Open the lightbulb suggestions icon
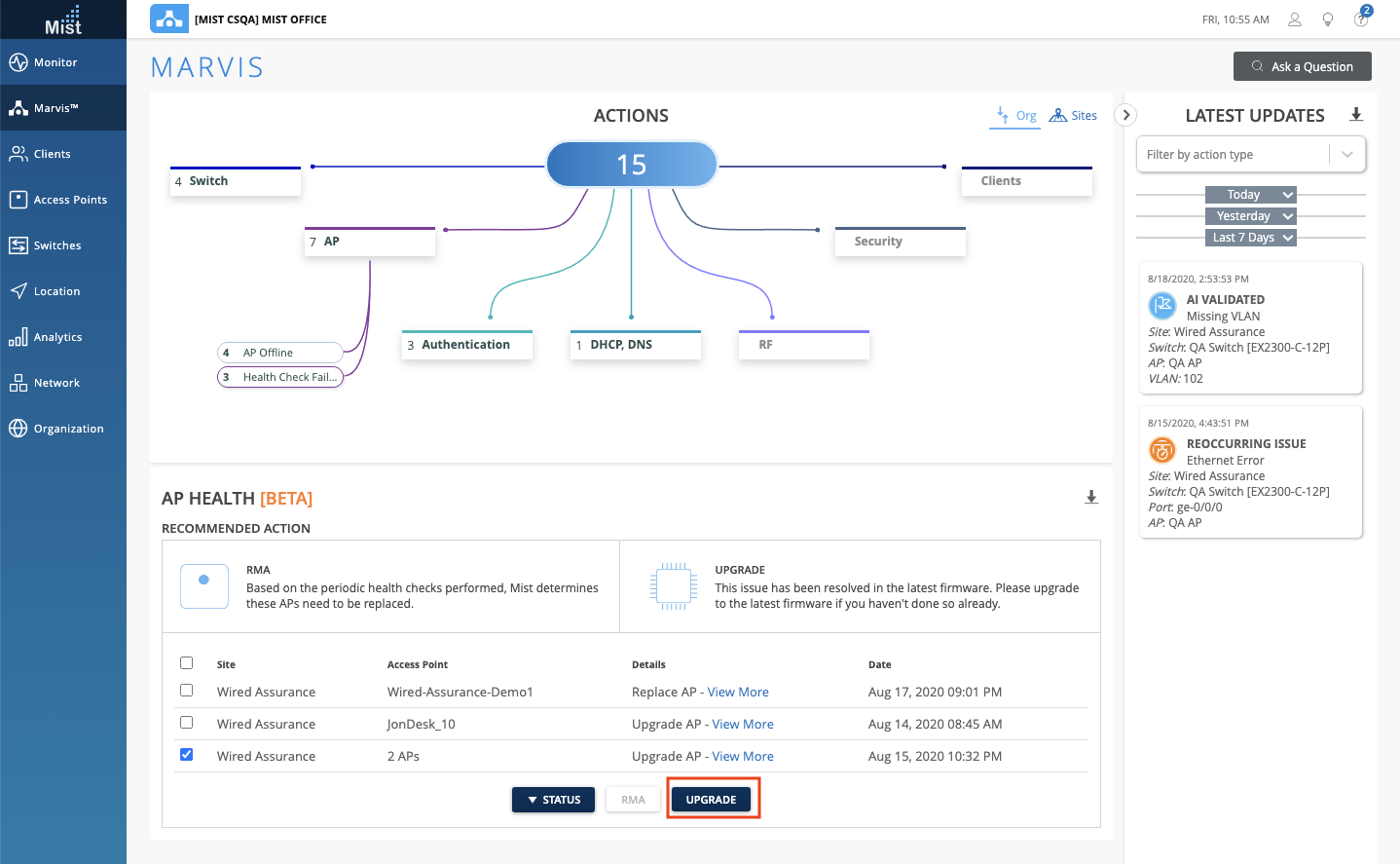 pyautogui.click(x=1328, y=19)
